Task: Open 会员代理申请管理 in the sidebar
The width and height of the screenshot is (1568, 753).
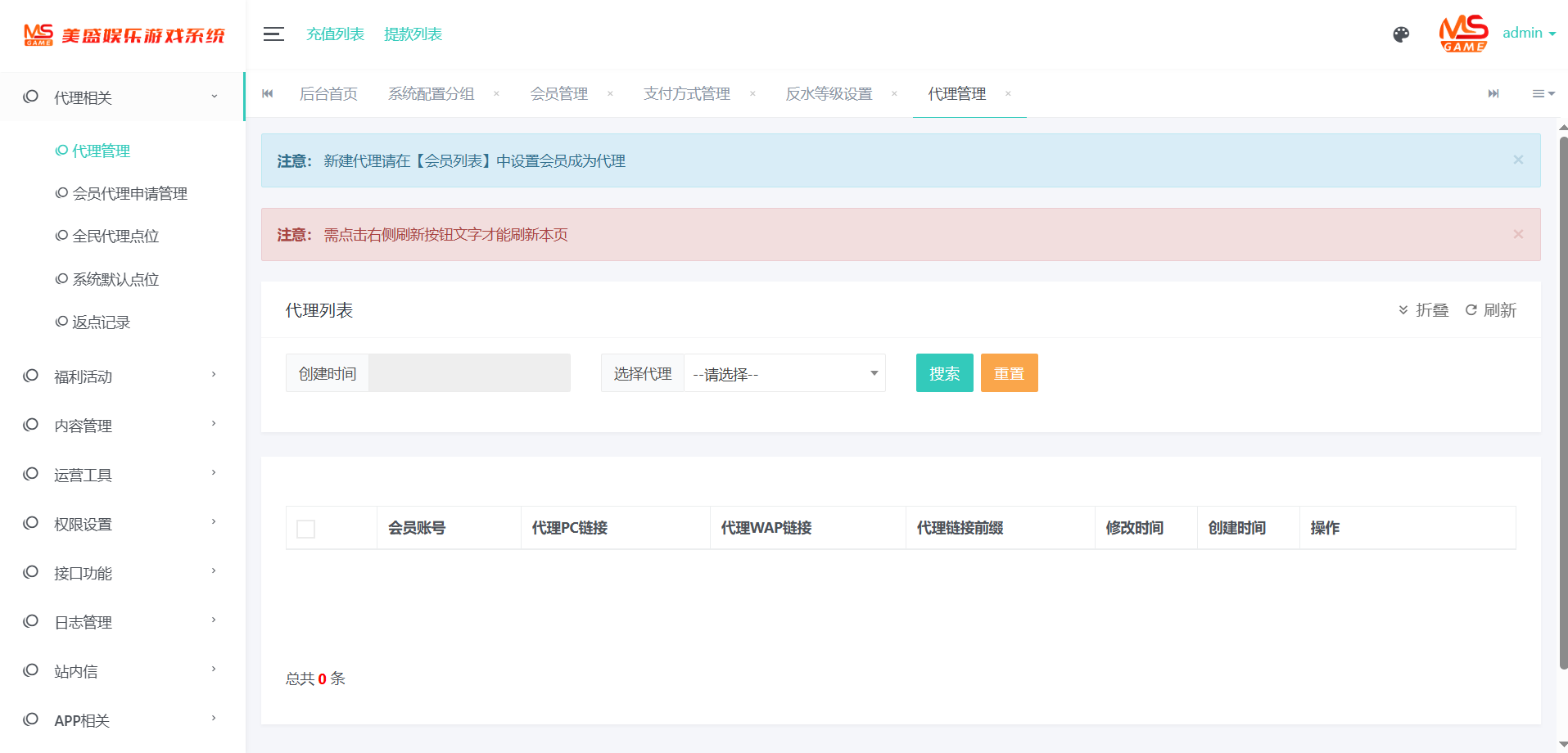Action: pos(129,194)
